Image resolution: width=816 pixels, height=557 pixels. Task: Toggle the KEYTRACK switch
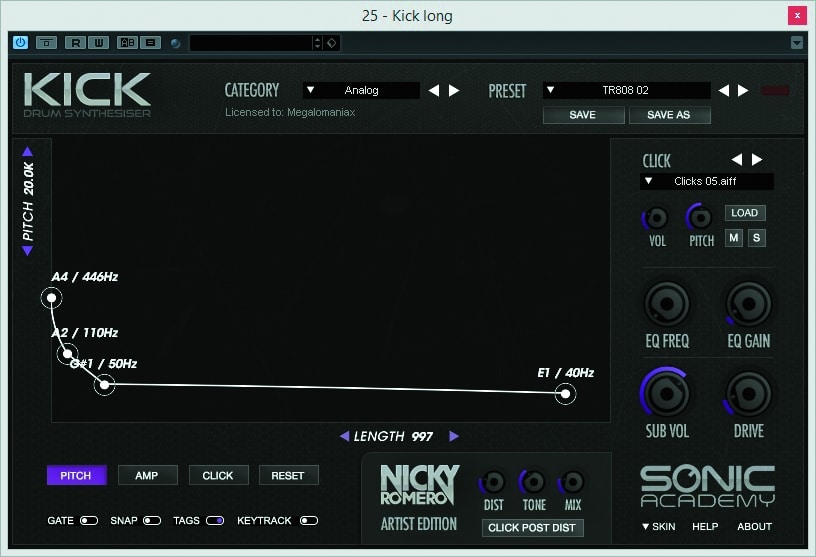tap(309, 521)
